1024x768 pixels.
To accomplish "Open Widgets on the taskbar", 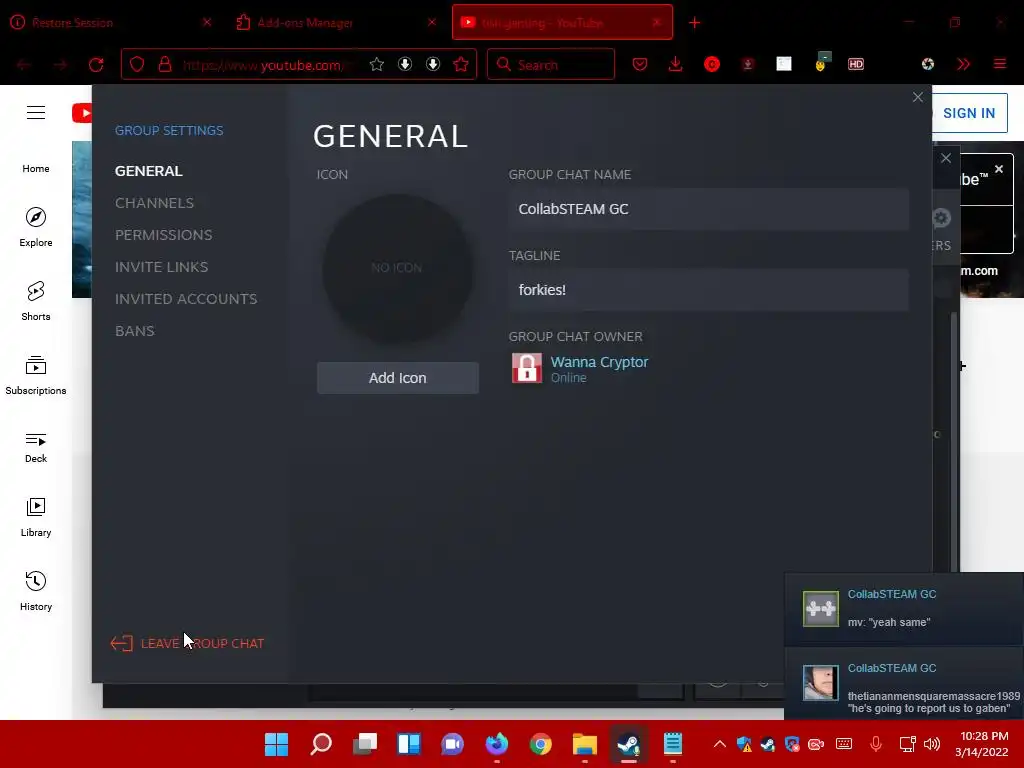I will tap(409, 744).
